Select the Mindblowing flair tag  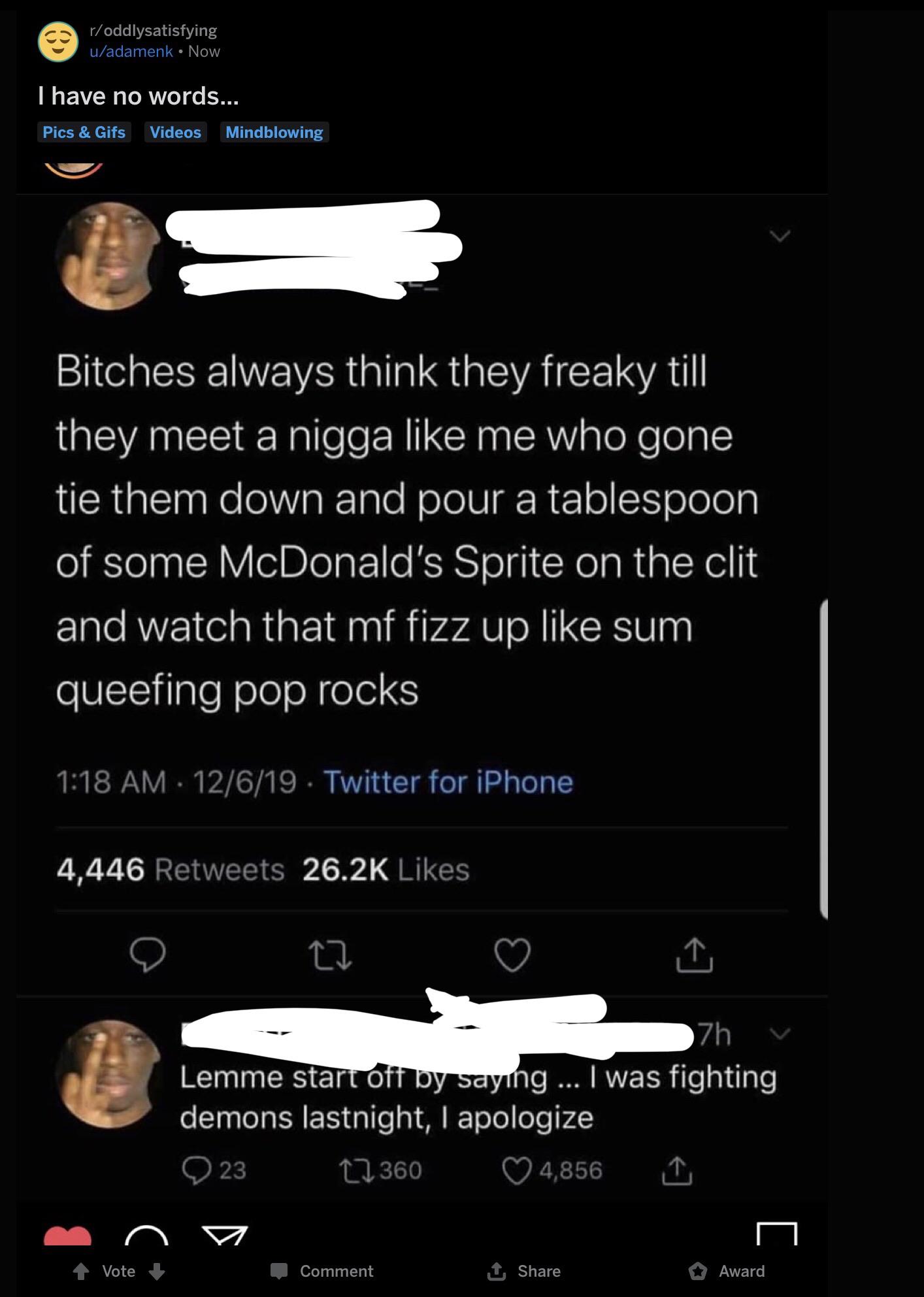click(274, 132)
